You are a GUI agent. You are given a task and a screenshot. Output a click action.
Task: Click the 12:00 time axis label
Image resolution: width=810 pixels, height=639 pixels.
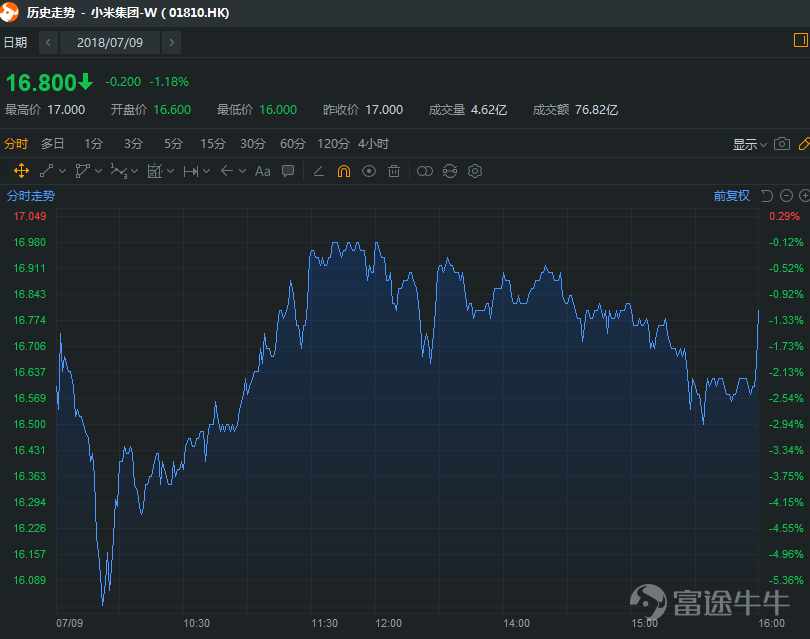388,623
